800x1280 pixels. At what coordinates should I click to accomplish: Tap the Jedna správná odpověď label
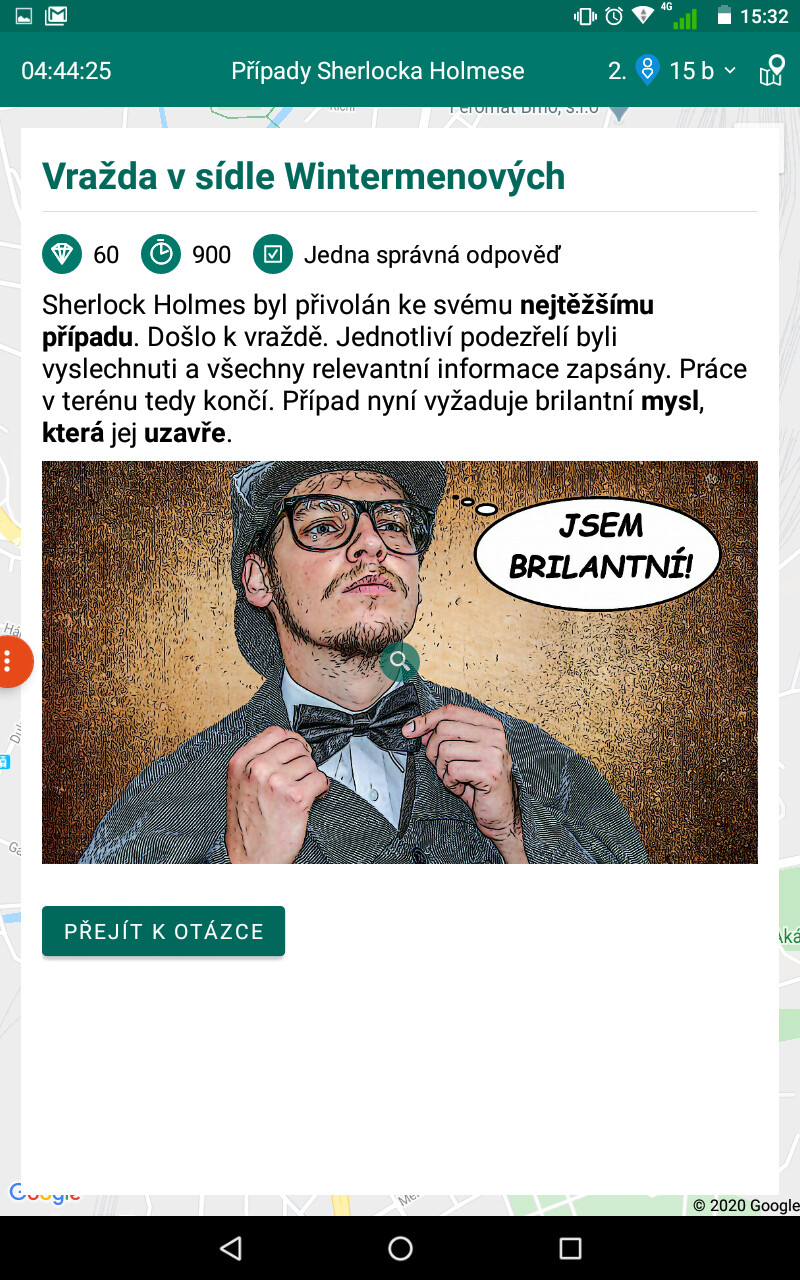point(432,255)
